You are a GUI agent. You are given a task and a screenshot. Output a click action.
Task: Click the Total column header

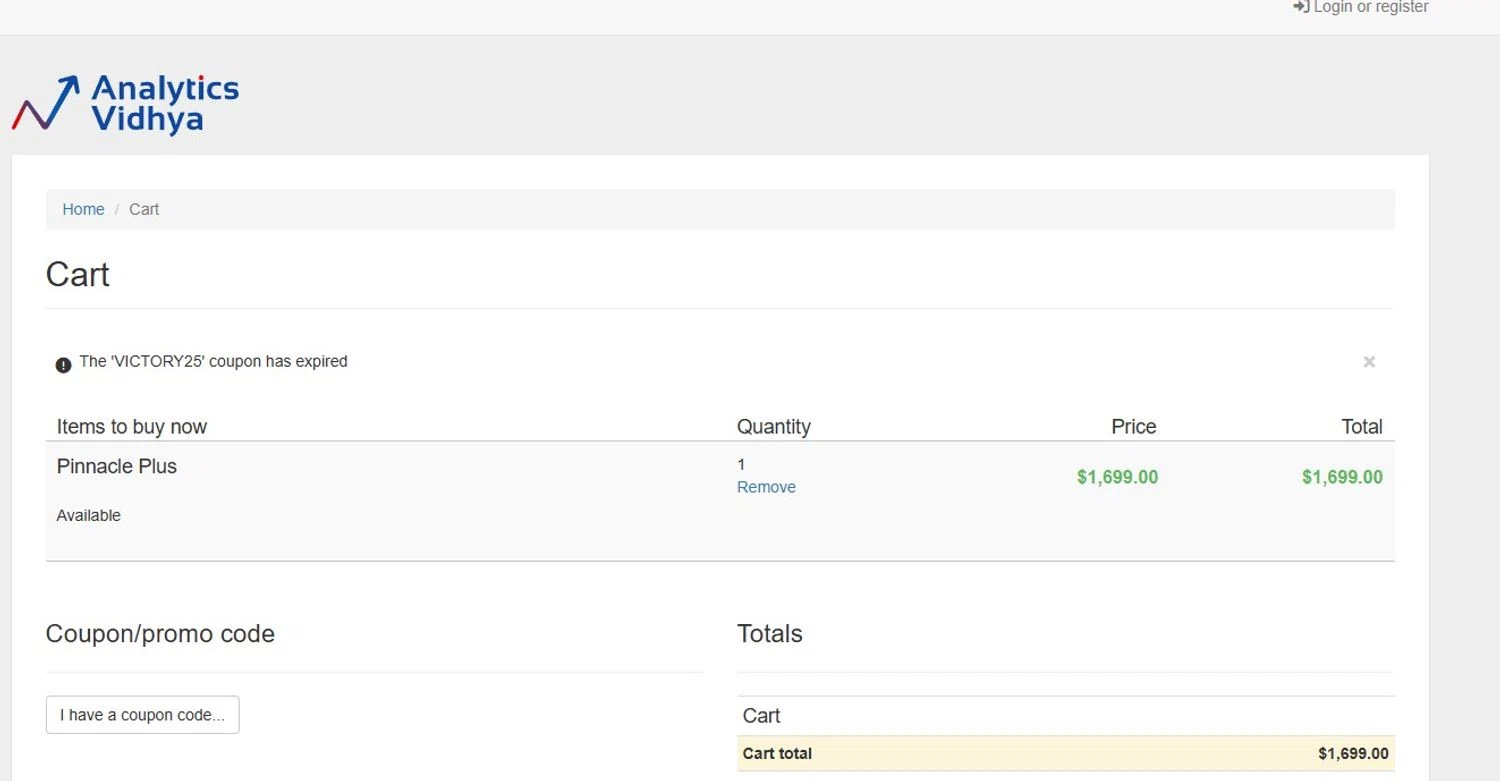click(1362, 427)
